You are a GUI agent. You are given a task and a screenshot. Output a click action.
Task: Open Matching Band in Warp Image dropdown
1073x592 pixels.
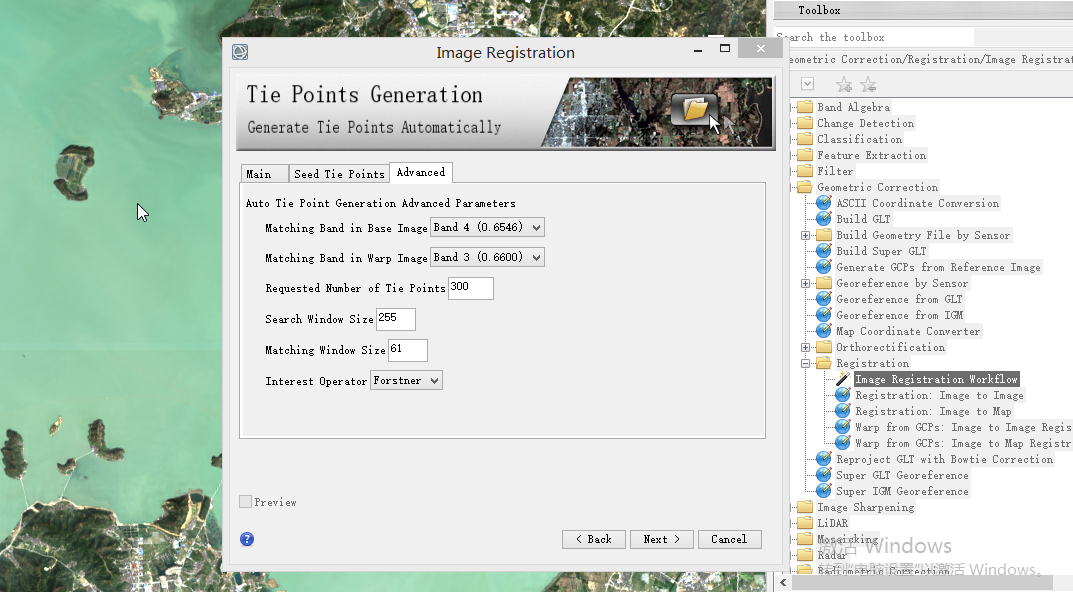487,258
